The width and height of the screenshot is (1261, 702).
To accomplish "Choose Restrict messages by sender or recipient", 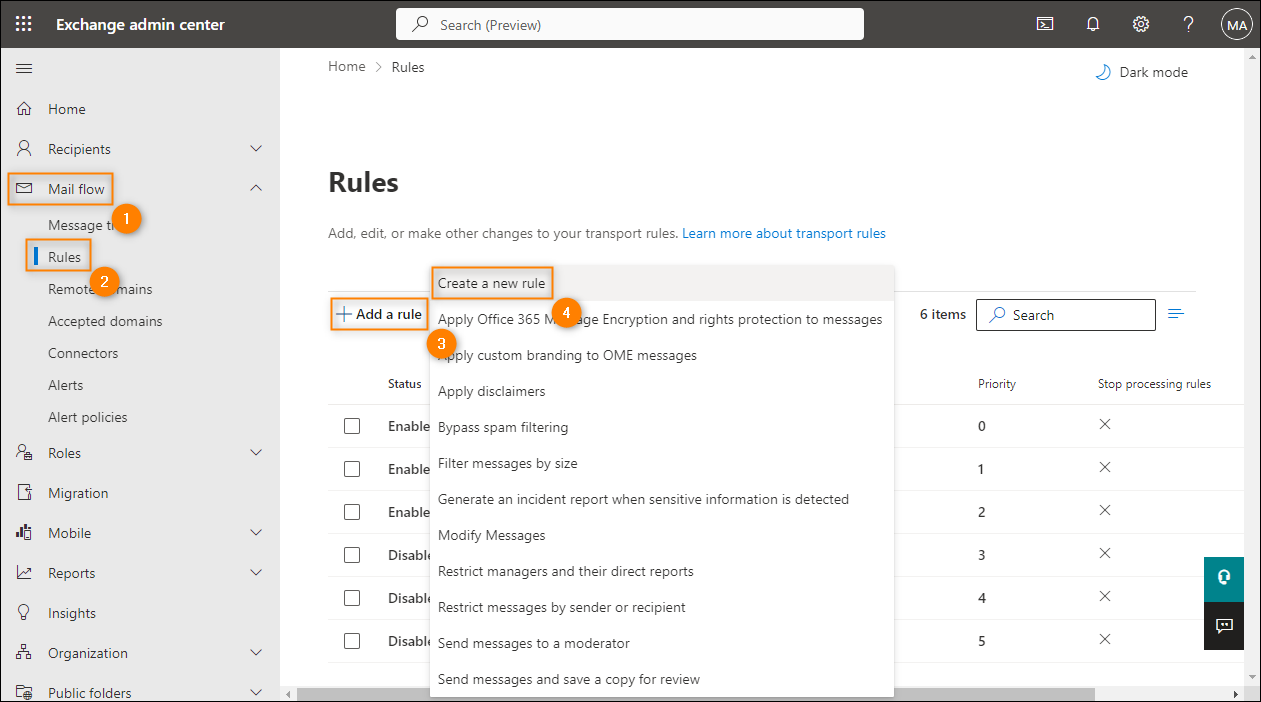I will click(661, 607).
